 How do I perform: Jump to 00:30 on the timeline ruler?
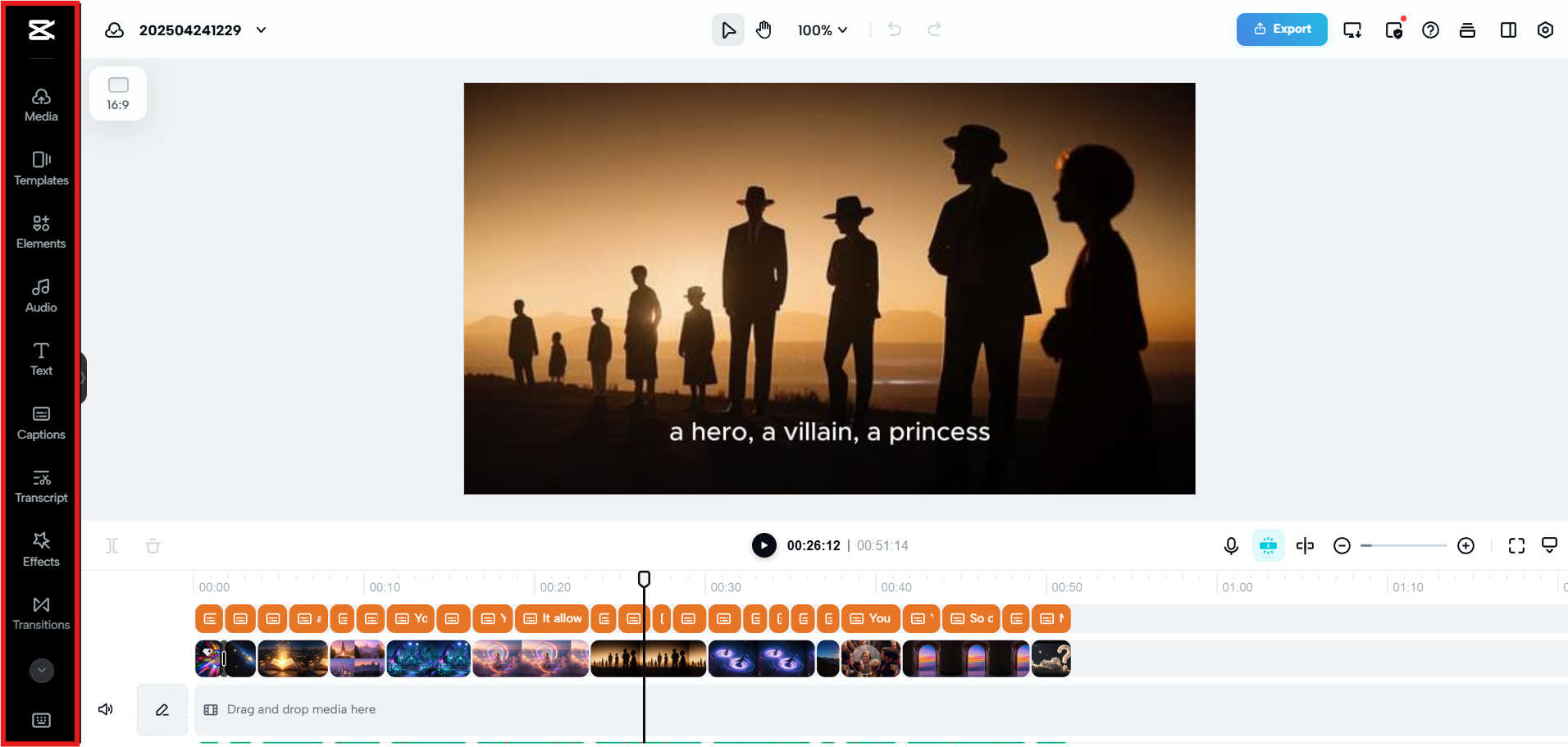tap(726, 587)
